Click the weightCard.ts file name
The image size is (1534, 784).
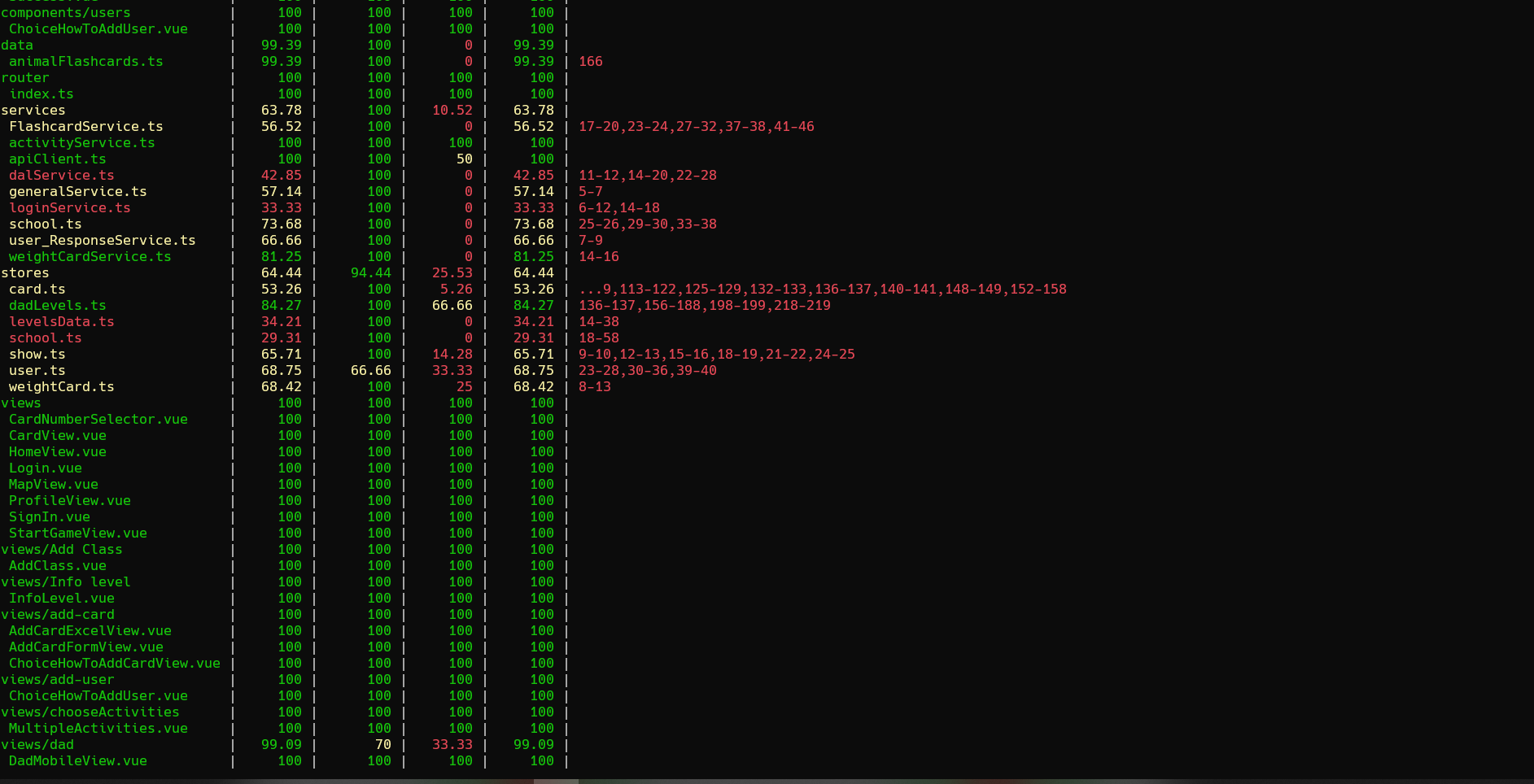click(x=62, y=387)
